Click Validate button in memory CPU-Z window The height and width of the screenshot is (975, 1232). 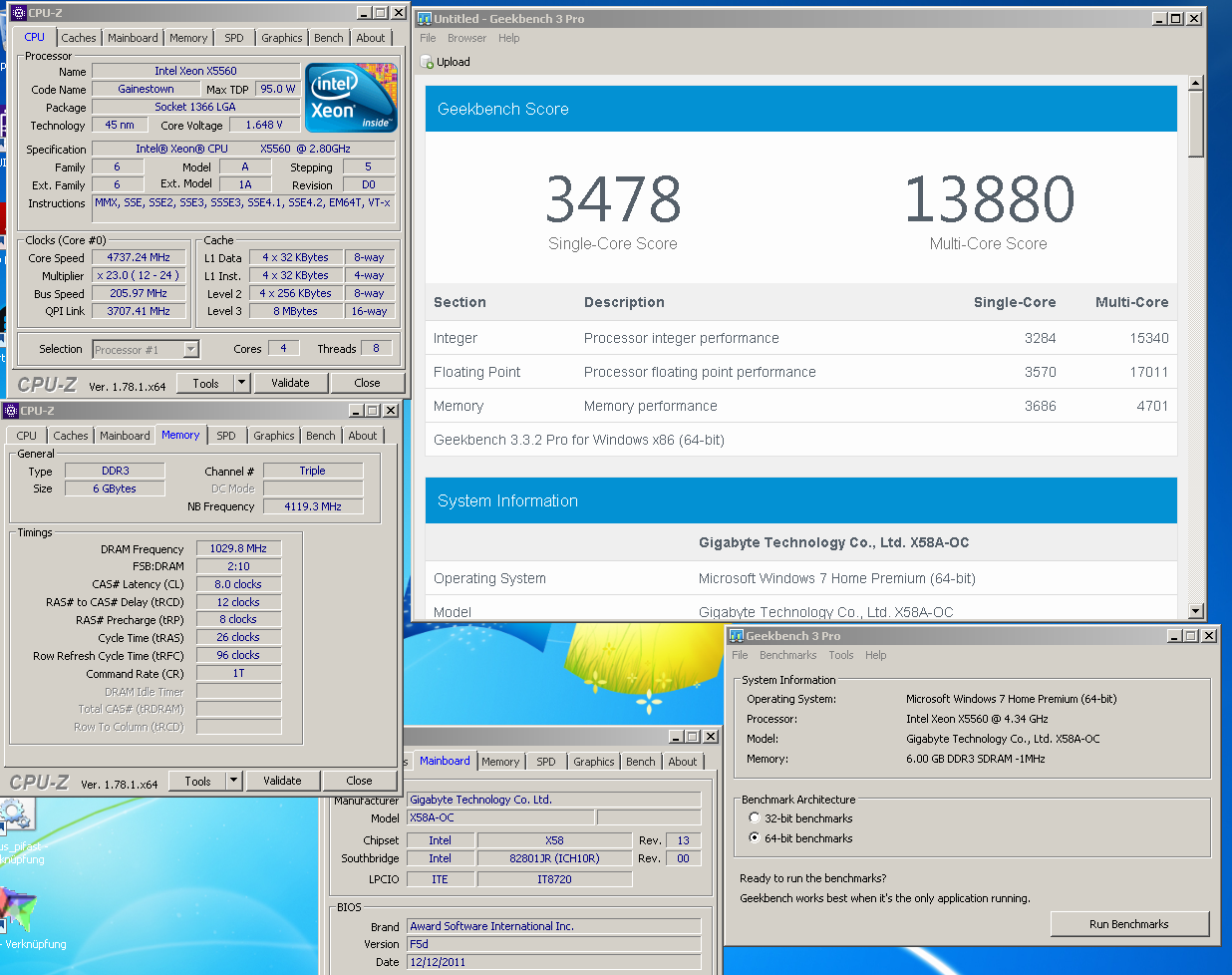[282, 781]
